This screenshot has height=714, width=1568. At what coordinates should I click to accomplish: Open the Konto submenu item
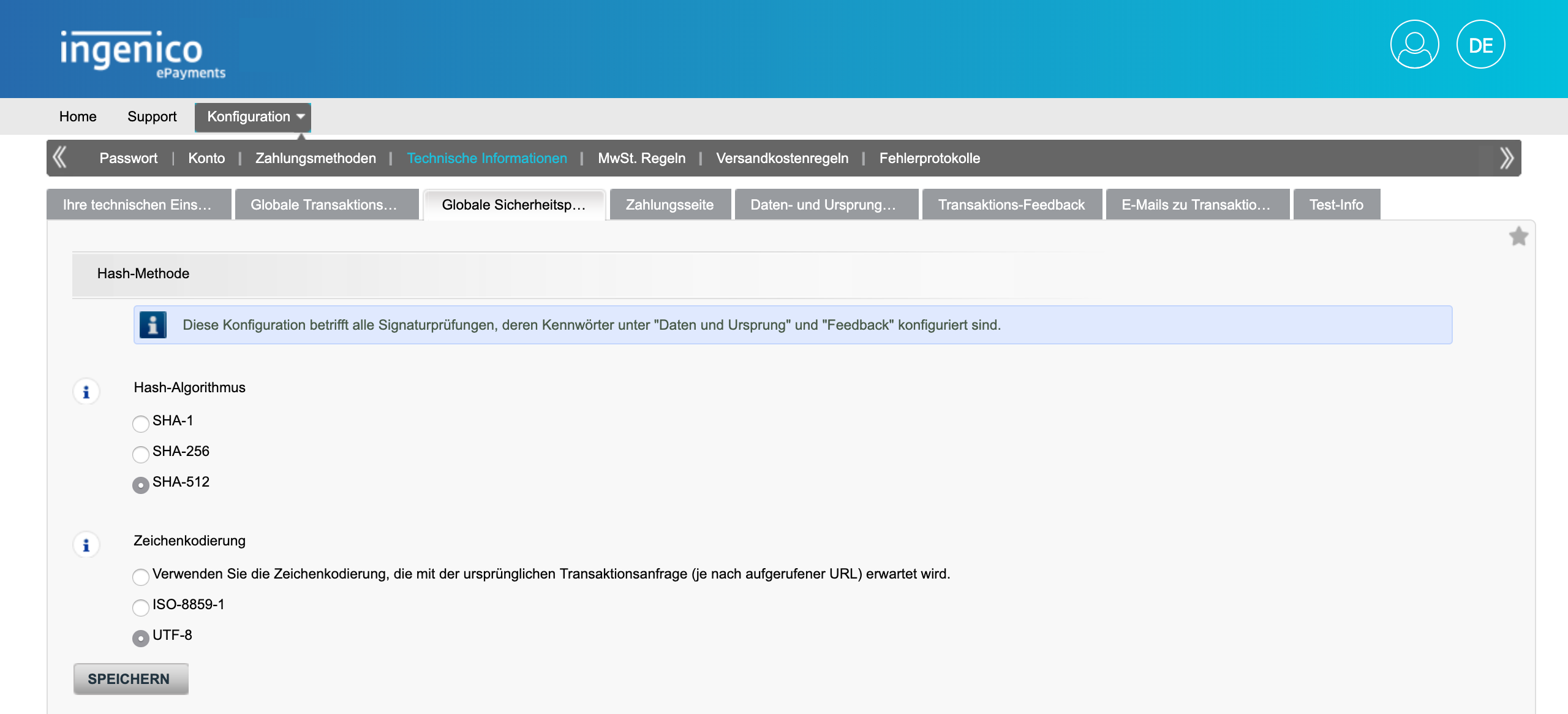tap(206, 158)
